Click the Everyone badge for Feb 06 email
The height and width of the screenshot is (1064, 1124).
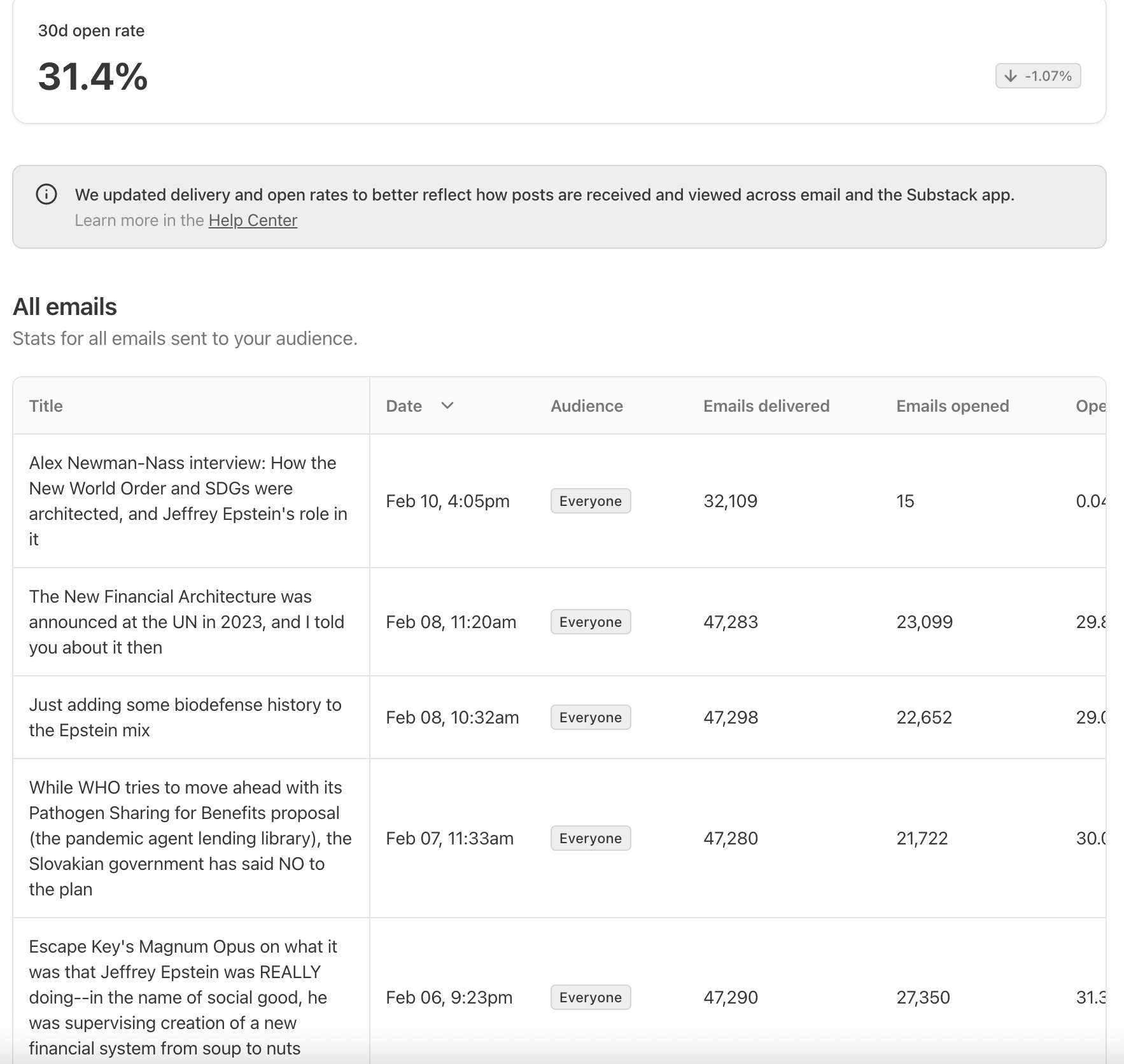(x=590, y=997)
